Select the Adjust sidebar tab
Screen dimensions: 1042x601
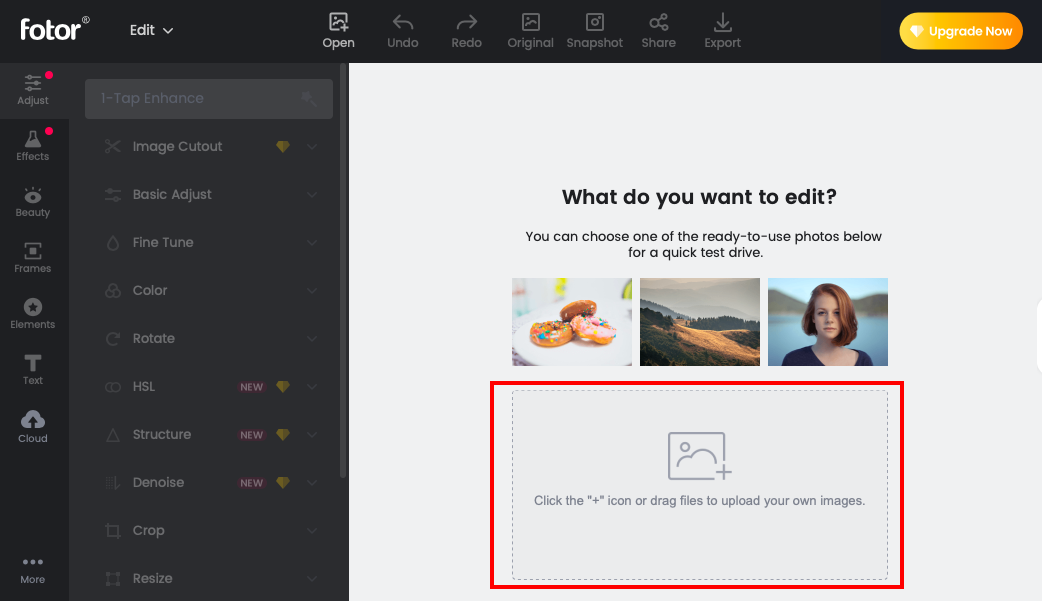(x=33, y=90)
